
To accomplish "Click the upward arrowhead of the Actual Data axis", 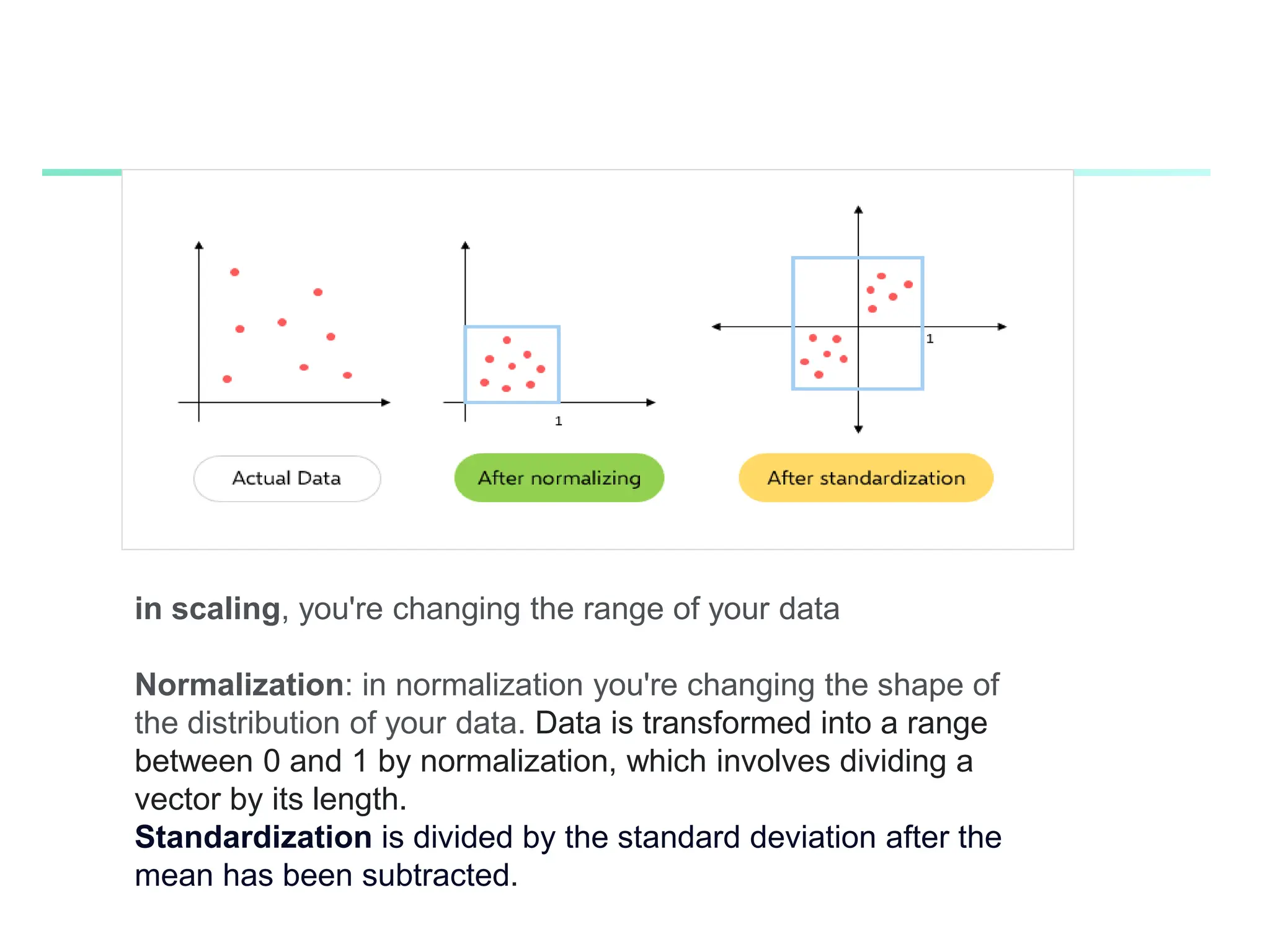I will [199, 245].
